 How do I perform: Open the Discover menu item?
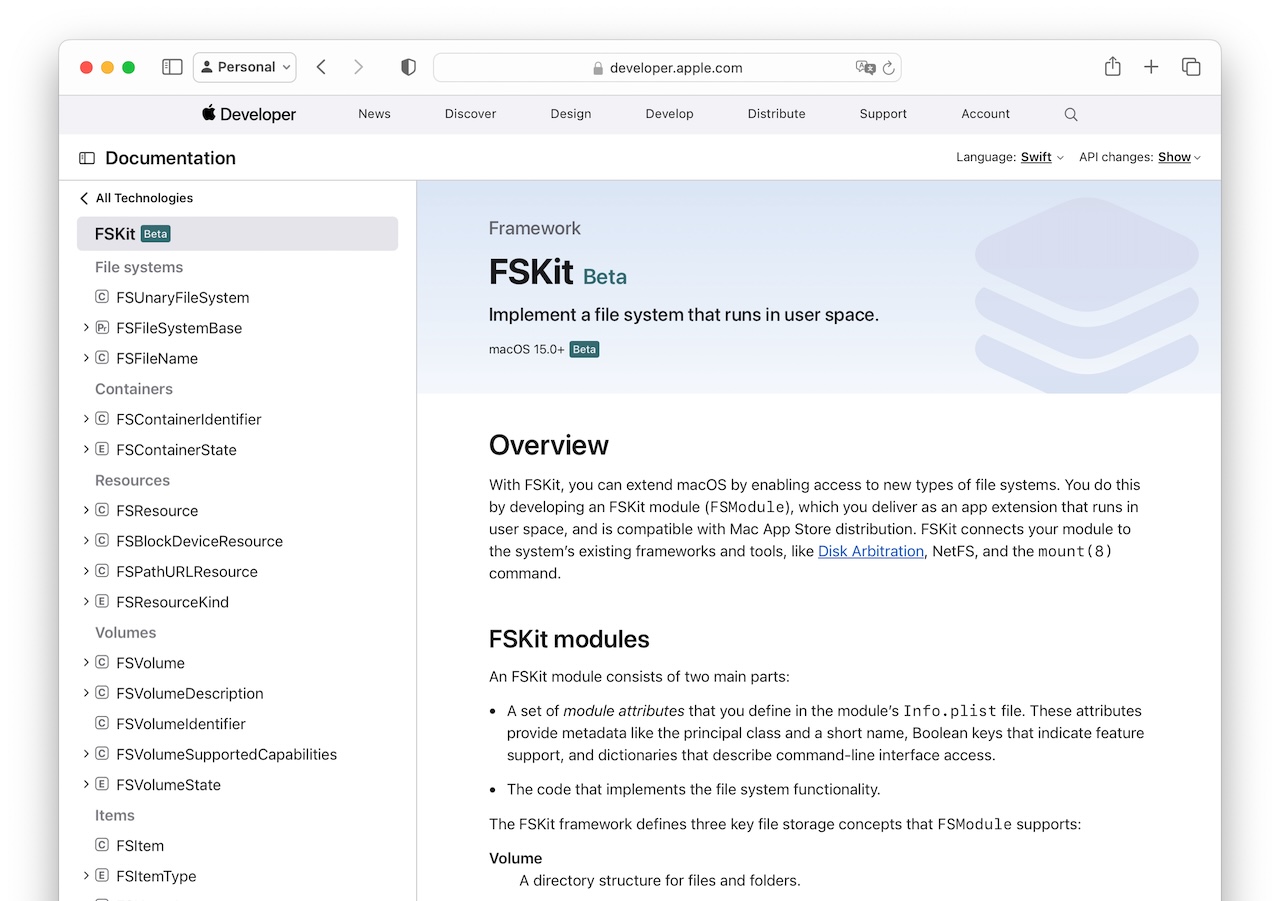click(470, 114)
